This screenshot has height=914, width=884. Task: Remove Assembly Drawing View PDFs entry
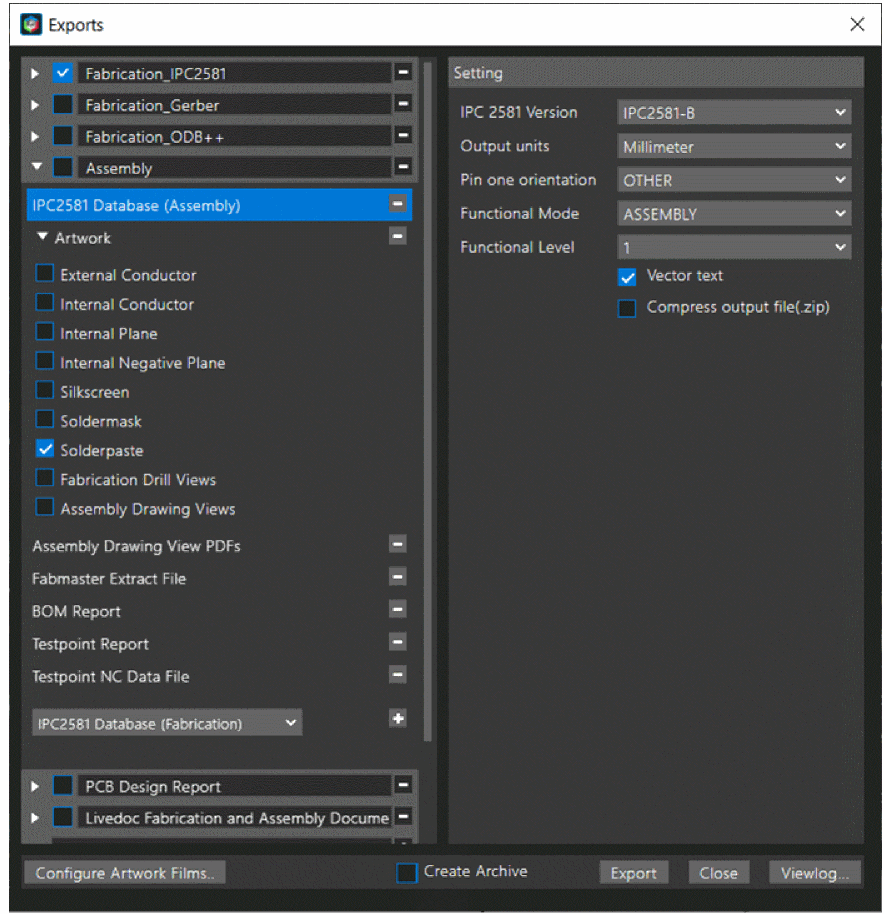pos(397,544)
